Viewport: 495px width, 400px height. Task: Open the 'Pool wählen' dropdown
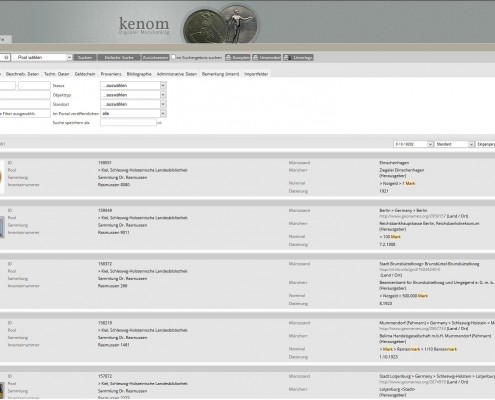point(42,57)
